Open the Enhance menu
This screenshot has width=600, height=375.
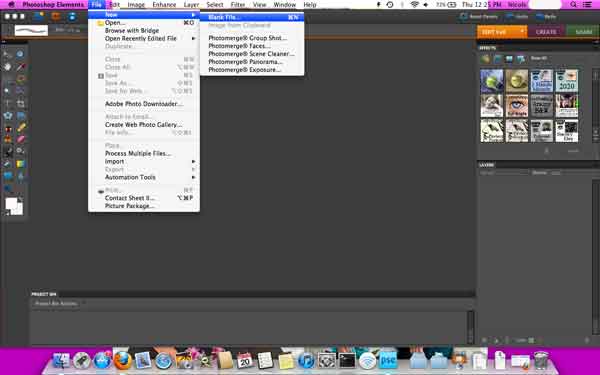pyautogui.click(x=164, y=5)
